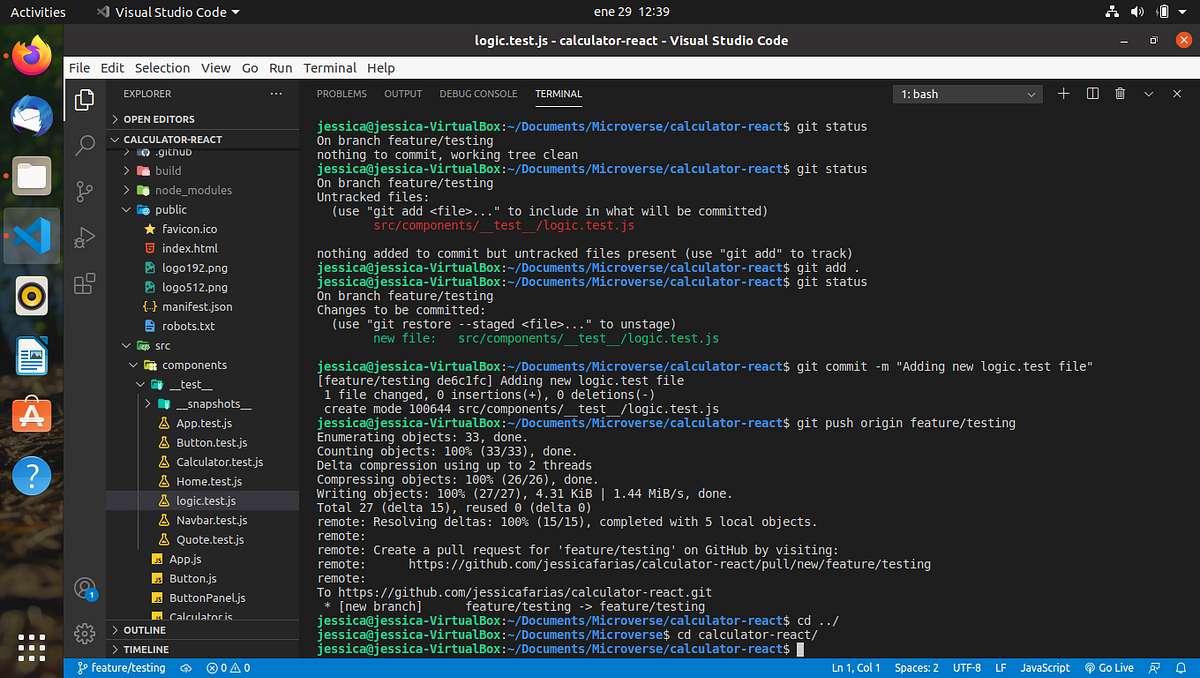Start a Live Share session
This screenshot has width=1200, height=678.
coord(1153,667)
